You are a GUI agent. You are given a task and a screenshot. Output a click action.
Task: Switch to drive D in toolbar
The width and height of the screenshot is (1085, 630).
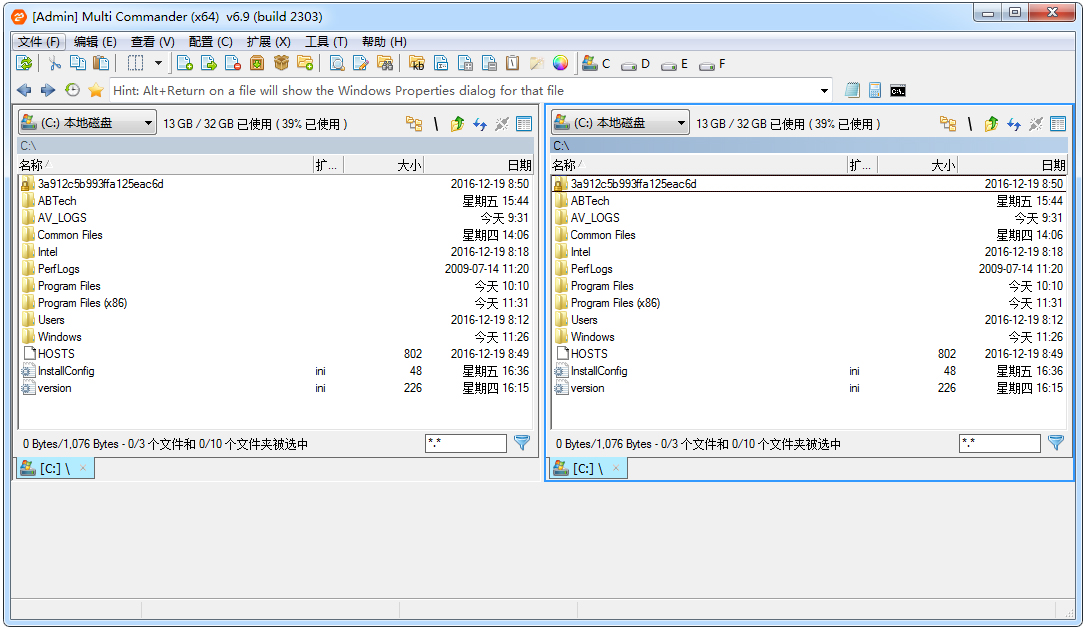(635, 64)
